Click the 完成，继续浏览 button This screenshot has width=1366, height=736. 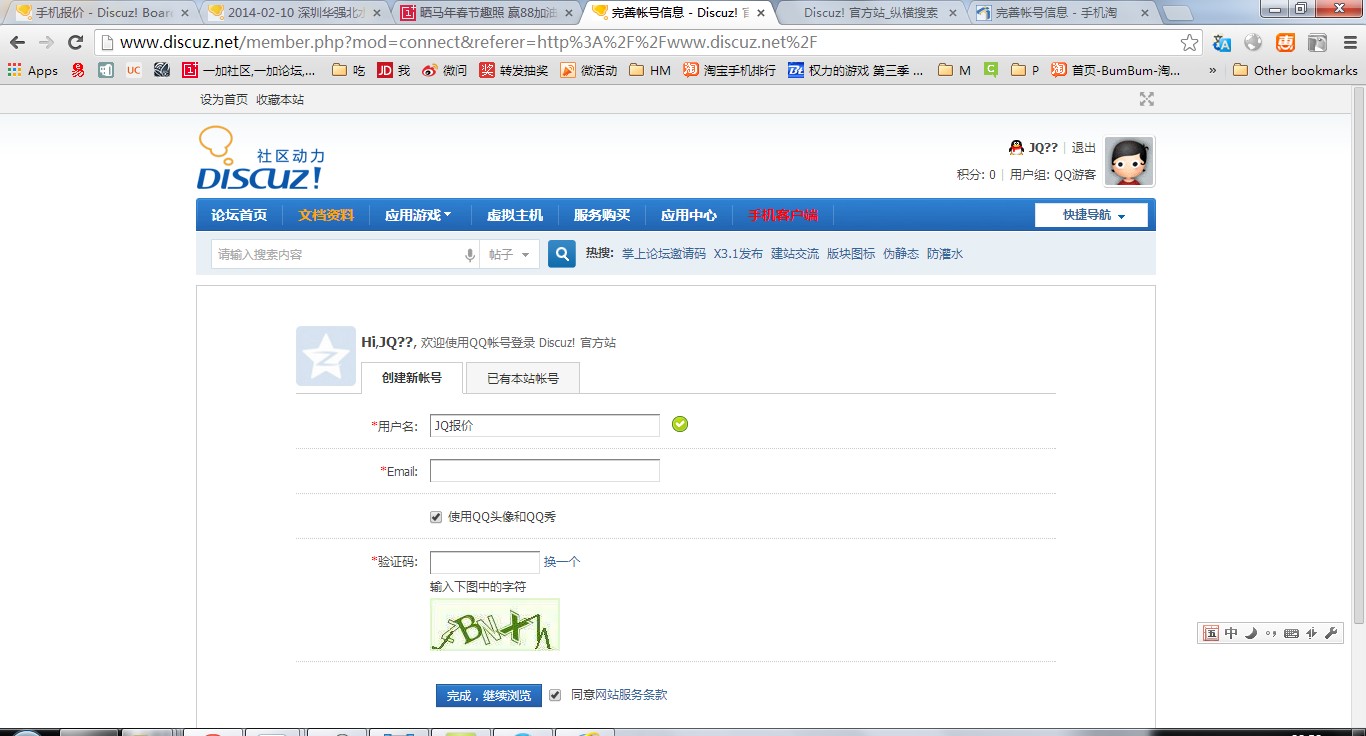click(x=489, y=695)
